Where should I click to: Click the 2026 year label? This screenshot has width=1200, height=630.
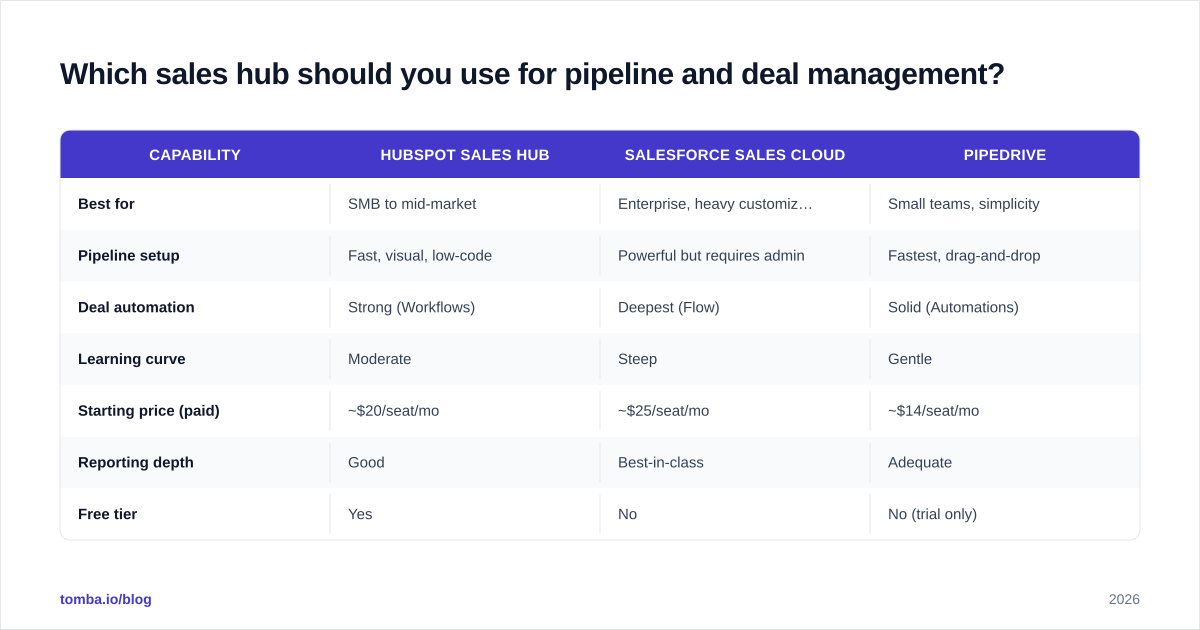(x=1124, y=599)
